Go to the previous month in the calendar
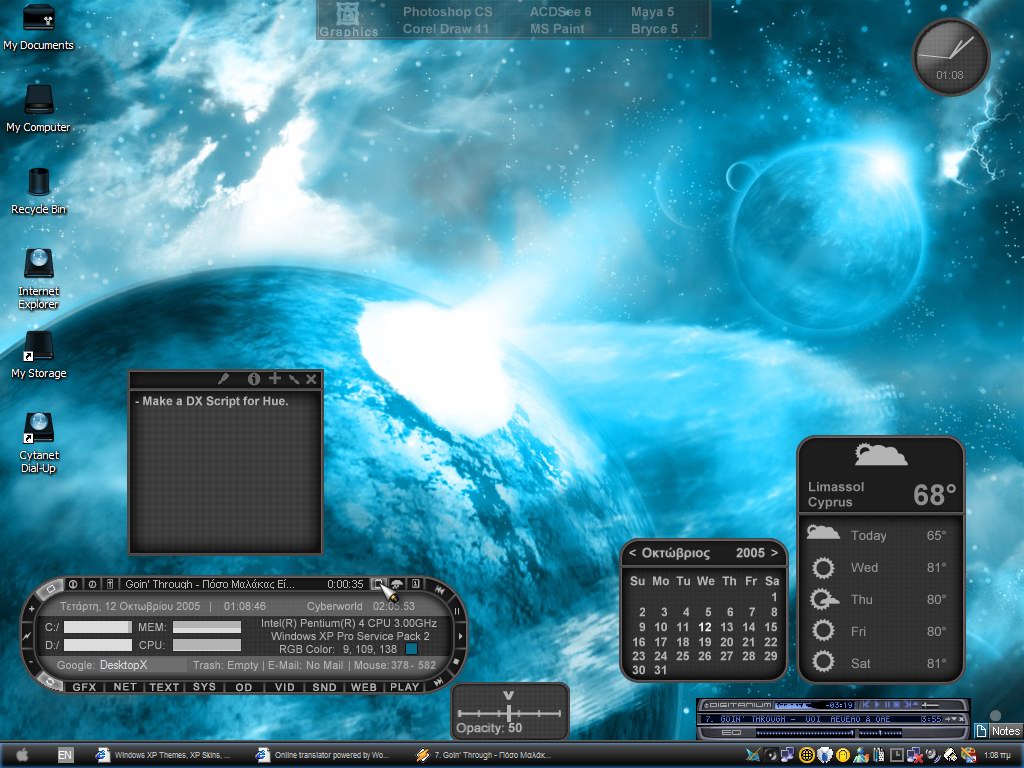Viewport: 1024px width, 768px height. [x=632, y=553]
